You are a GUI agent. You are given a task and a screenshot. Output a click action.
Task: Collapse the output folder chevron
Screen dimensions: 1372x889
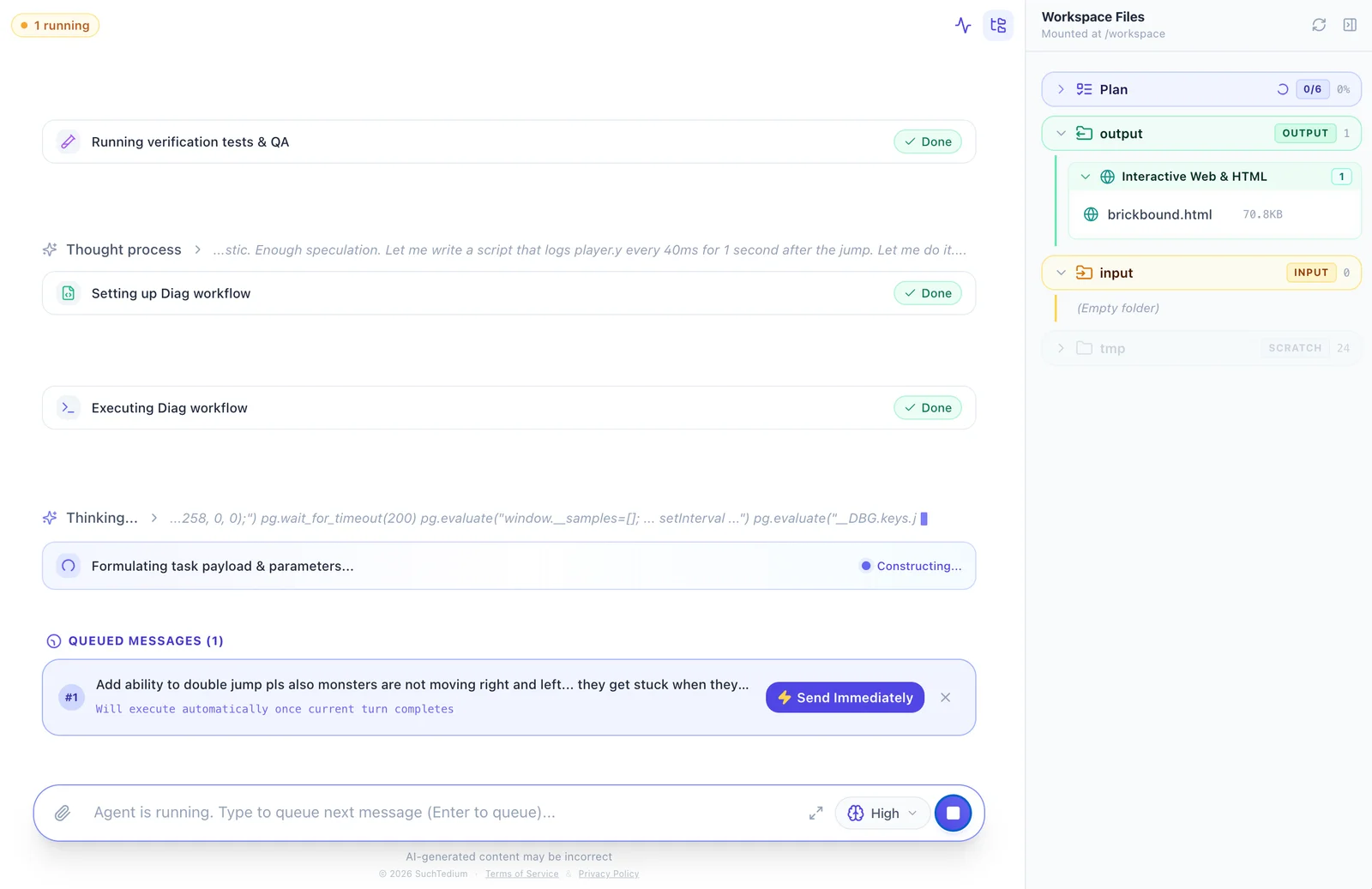(1061, 134)
